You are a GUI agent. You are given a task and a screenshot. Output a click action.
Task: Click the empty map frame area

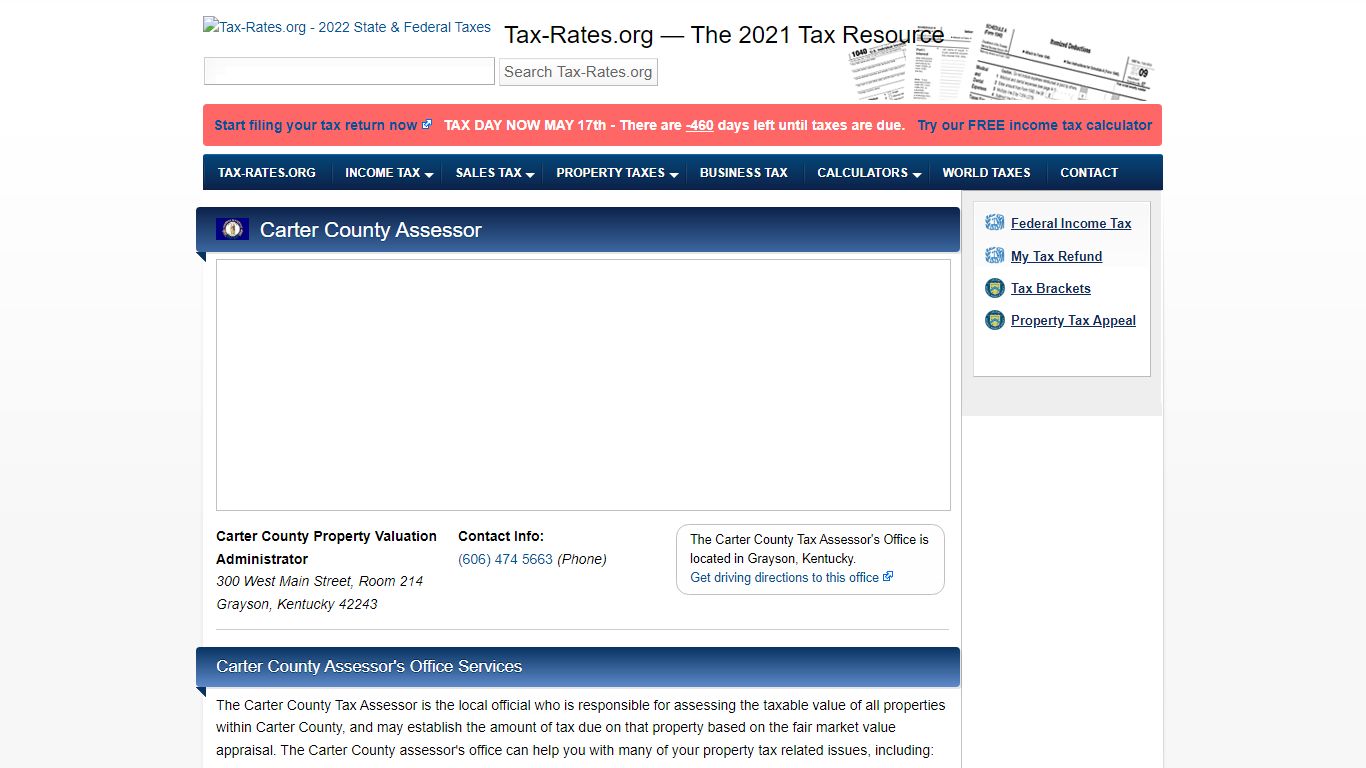(583, 385)
